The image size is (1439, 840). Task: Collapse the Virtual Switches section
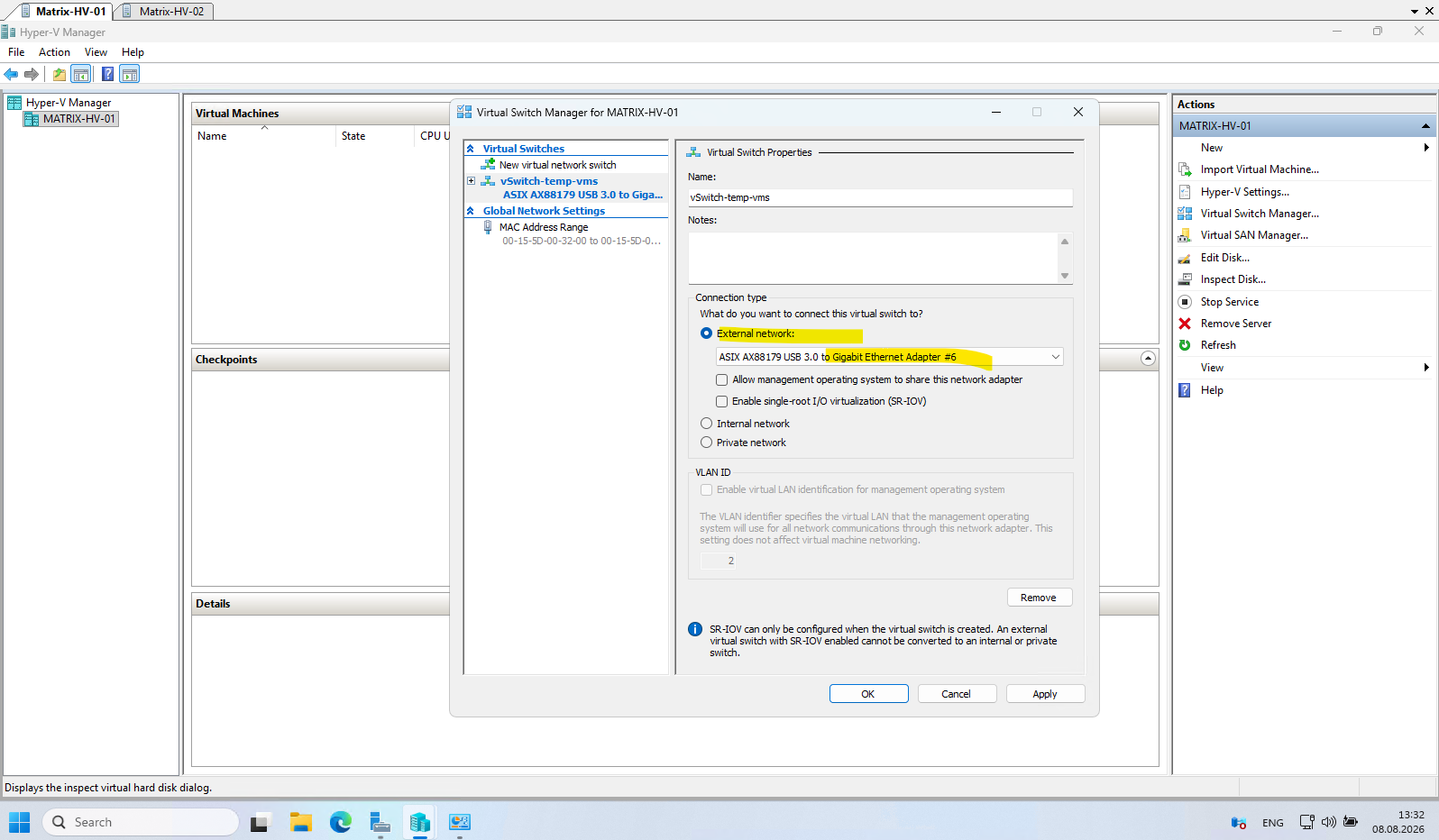pyautogui.click(x=471, y=149)
